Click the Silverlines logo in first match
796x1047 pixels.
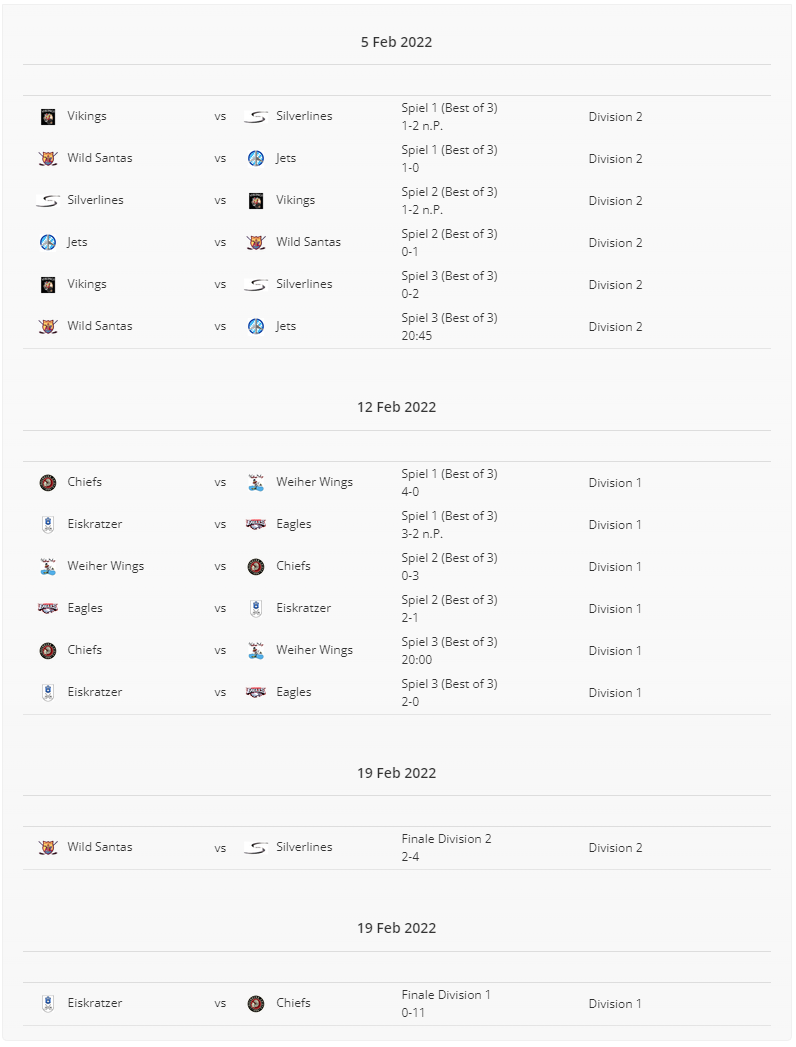click(x=256, y=117)
